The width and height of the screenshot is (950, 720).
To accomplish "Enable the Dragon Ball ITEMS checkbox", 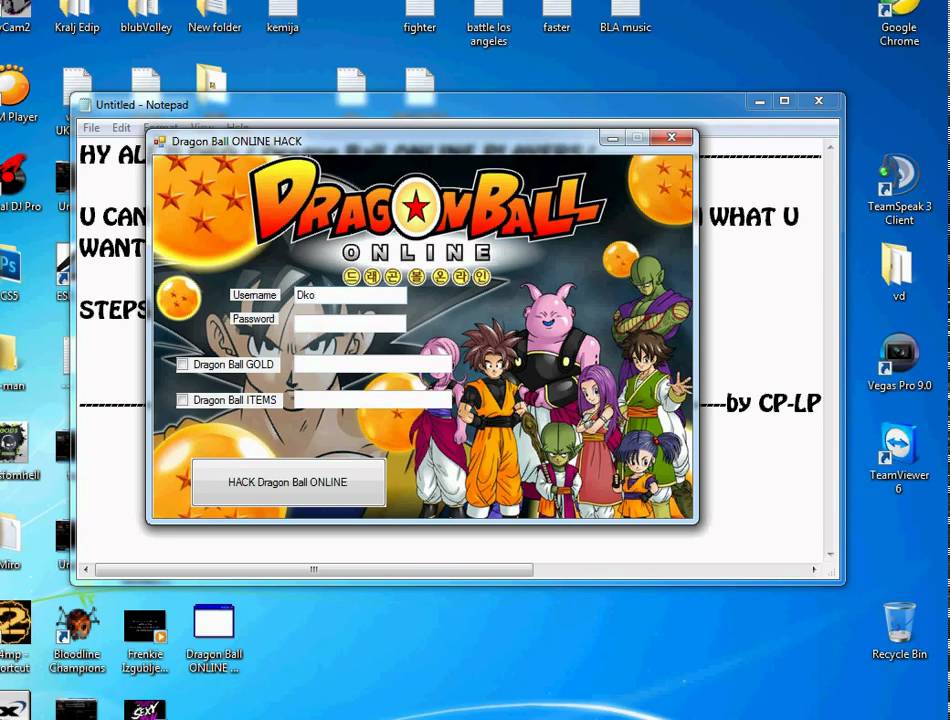I will (182, 400).
